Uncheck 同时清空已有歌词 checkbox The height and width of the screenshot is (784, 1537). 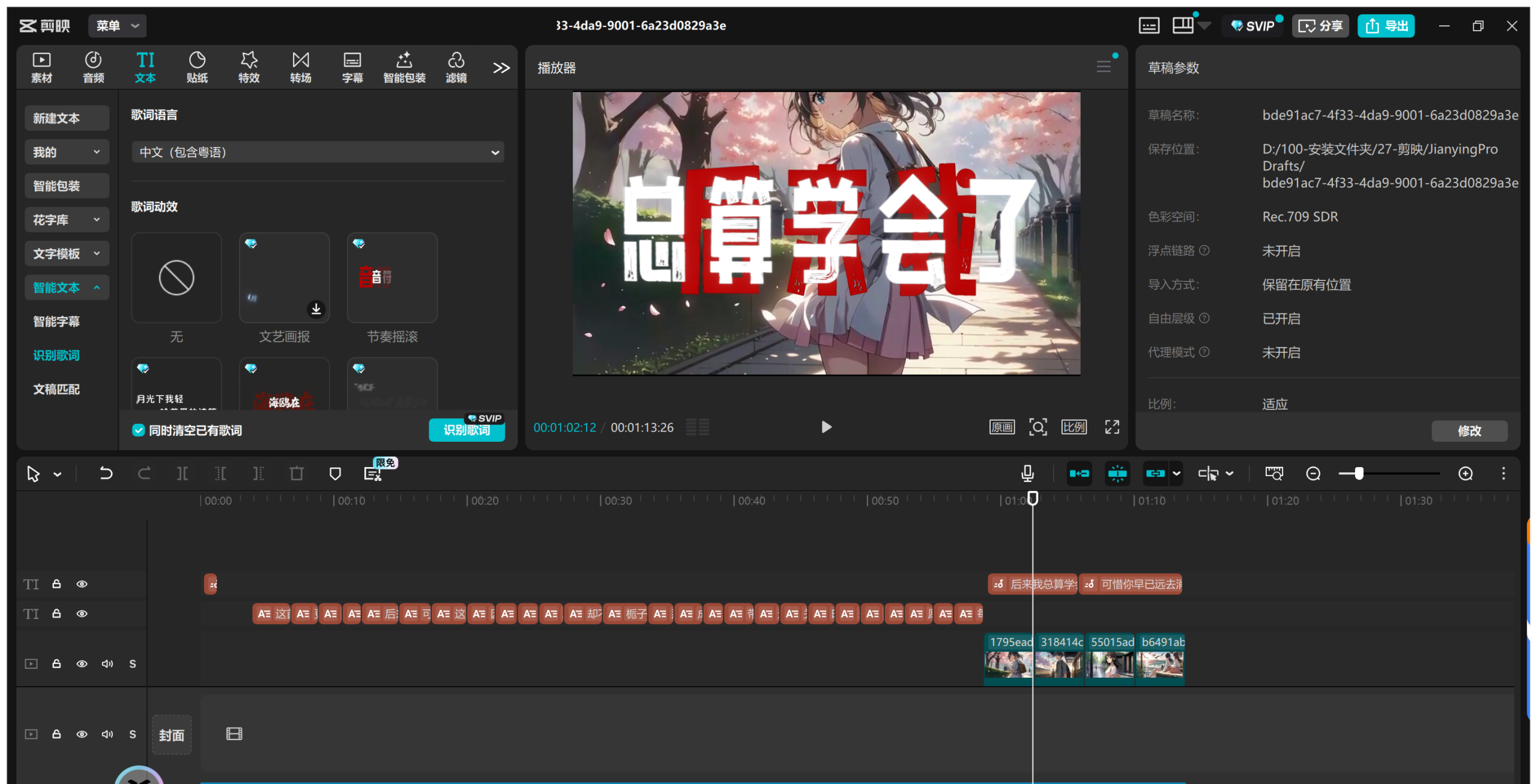tap(139, 430)
